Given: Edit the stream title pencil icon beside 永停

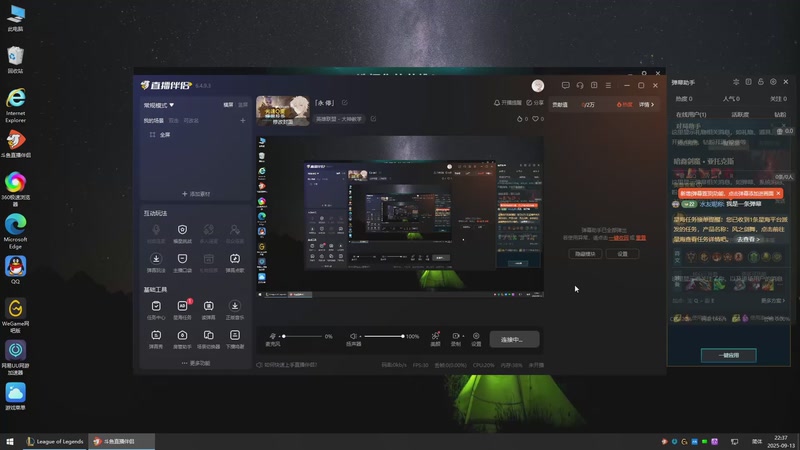Looking at the screenshot, I should (345, 103).
